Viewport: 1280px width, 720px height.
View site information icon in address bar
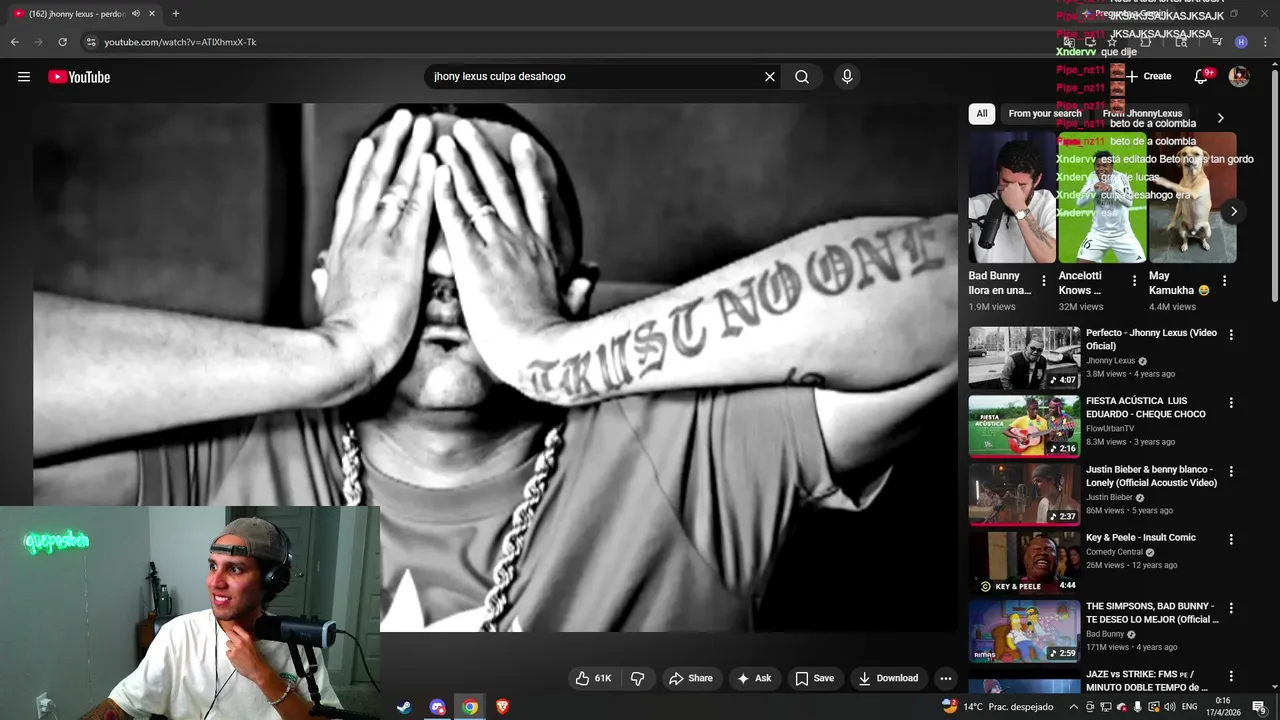pos(91,42)
